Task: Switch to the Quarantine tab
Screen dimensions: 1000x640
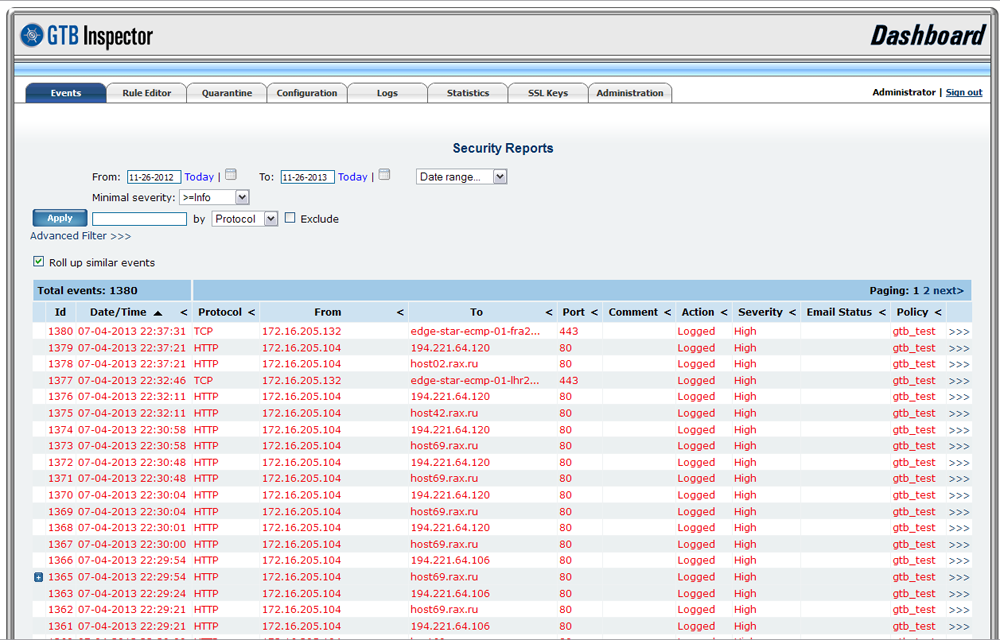Action: coord(227,93)
